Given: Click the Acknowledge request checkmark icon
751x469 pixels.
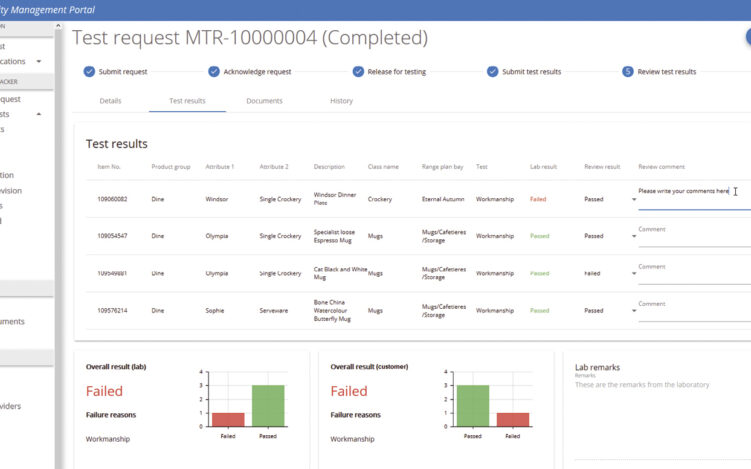Looking at the screenshot, I should coord(214,72).
